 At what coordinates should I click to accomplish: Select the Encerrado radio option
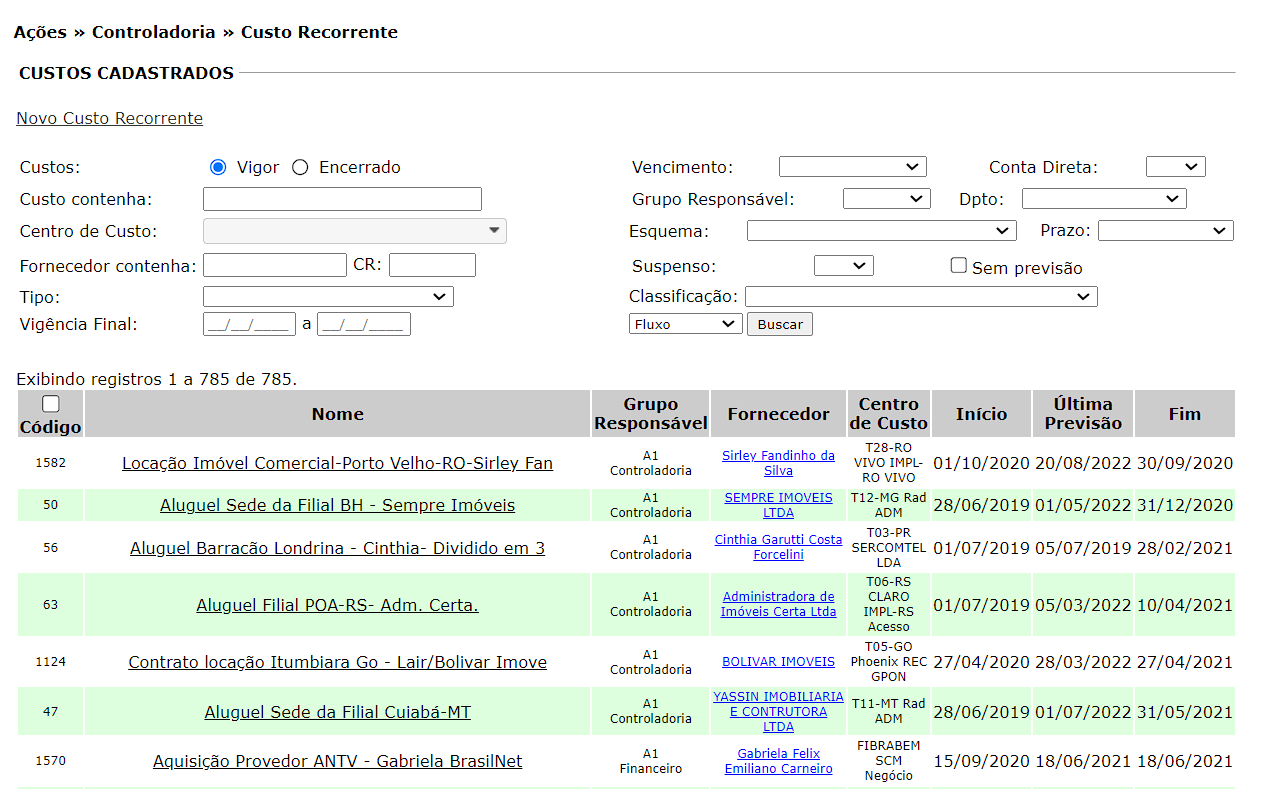[300, 167]
